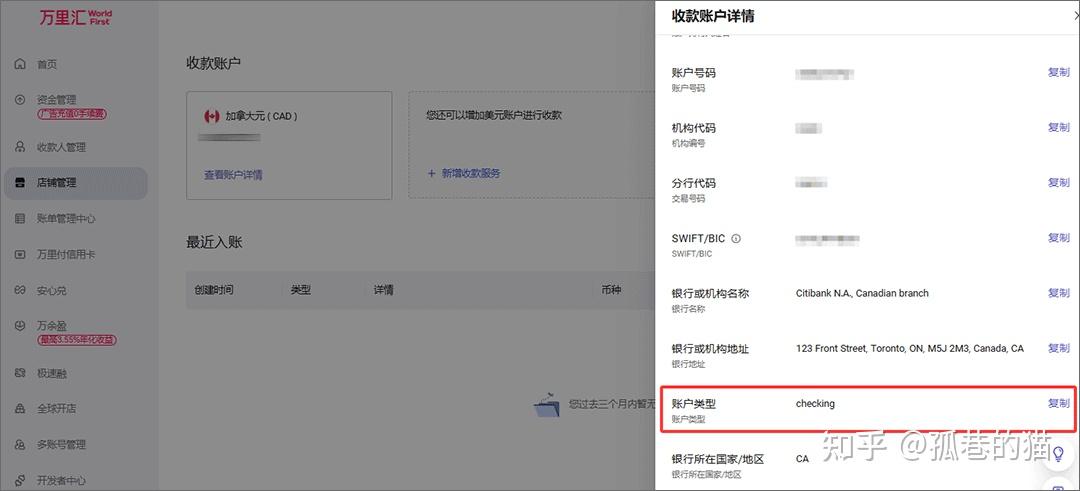Click the 多账号管理 sidebar icon

coord(20,444)
